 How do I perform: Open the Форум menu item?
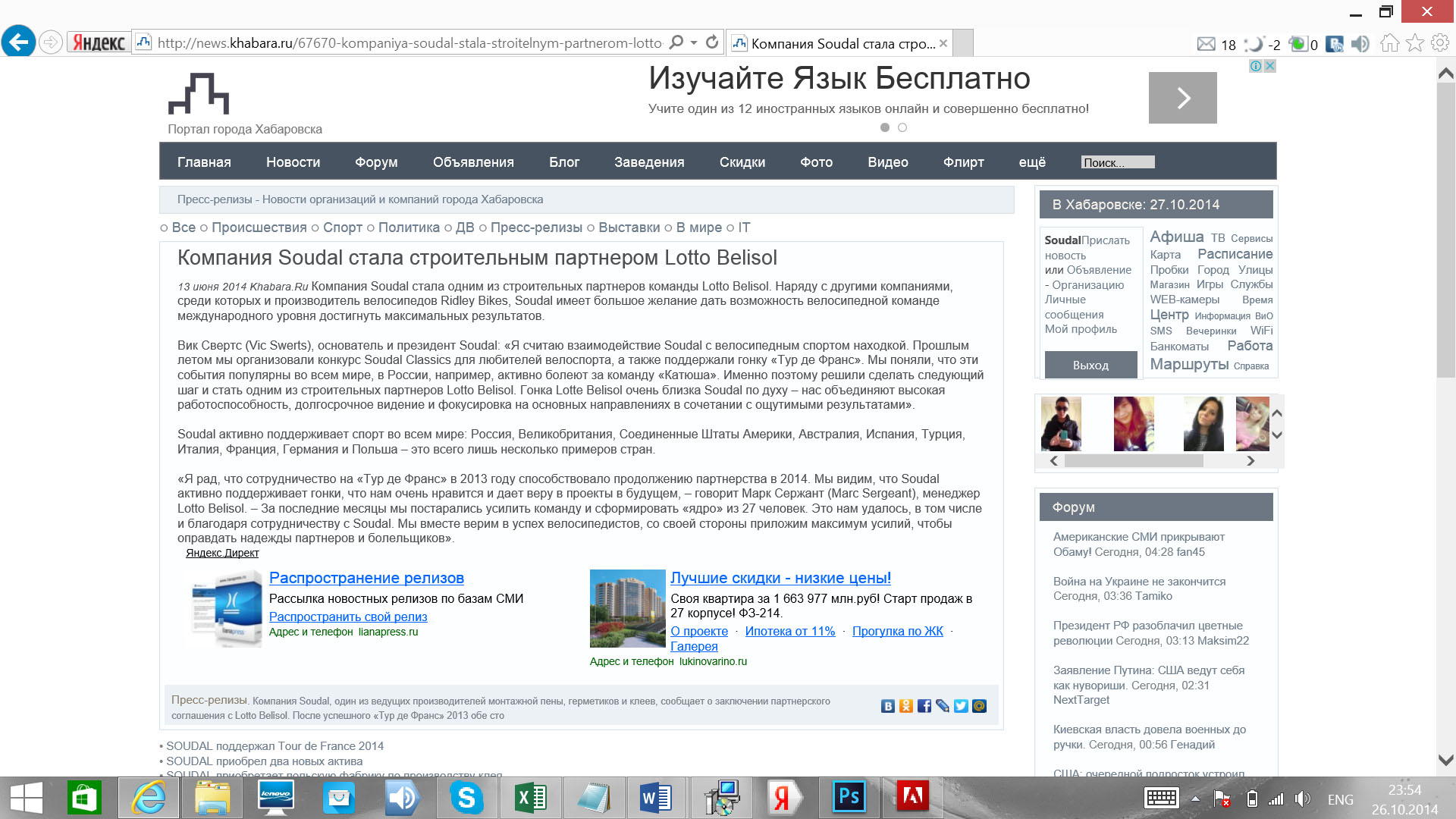tap(376, 162)
